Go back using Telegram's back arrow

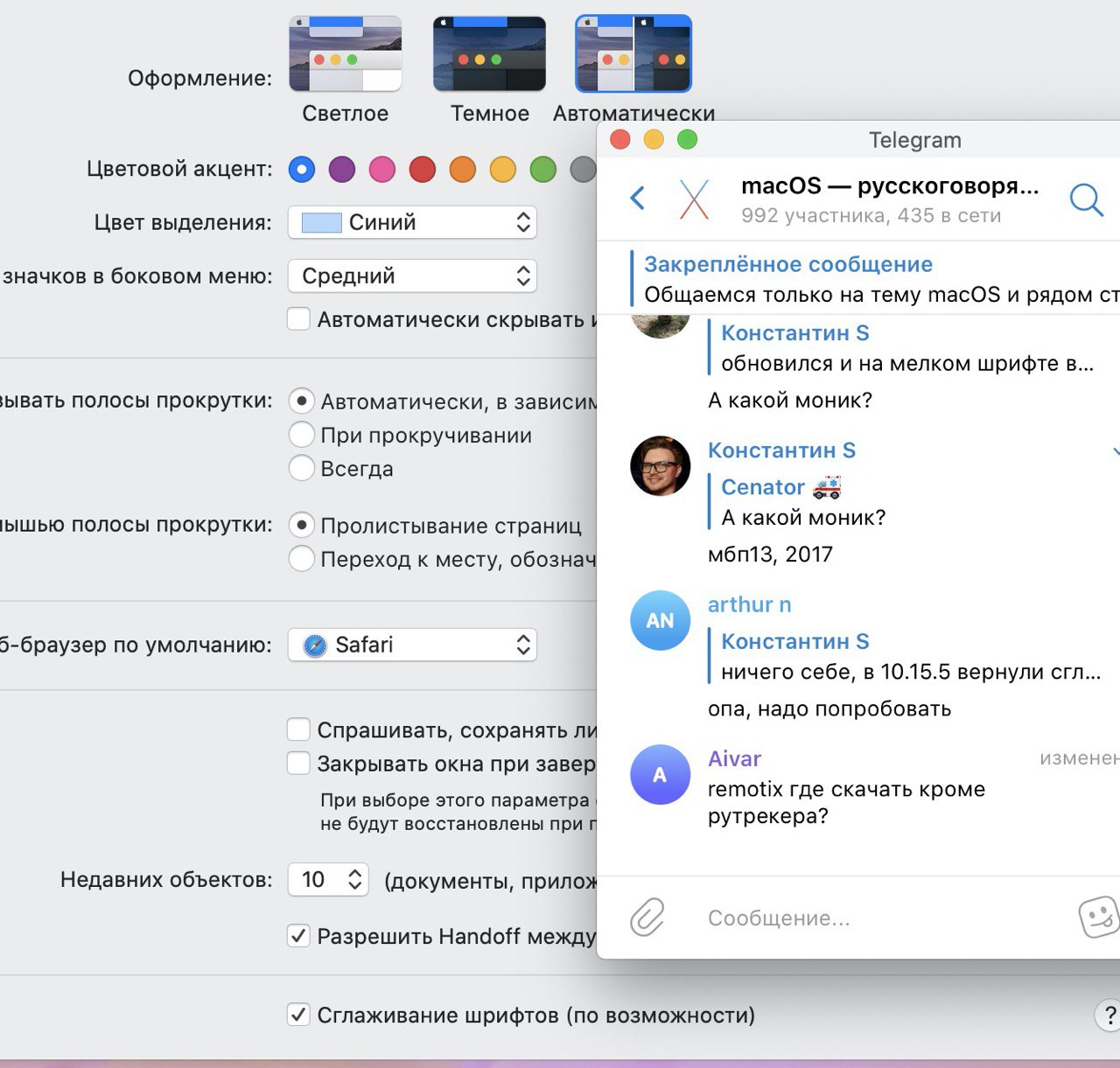(x=638, y=198)
